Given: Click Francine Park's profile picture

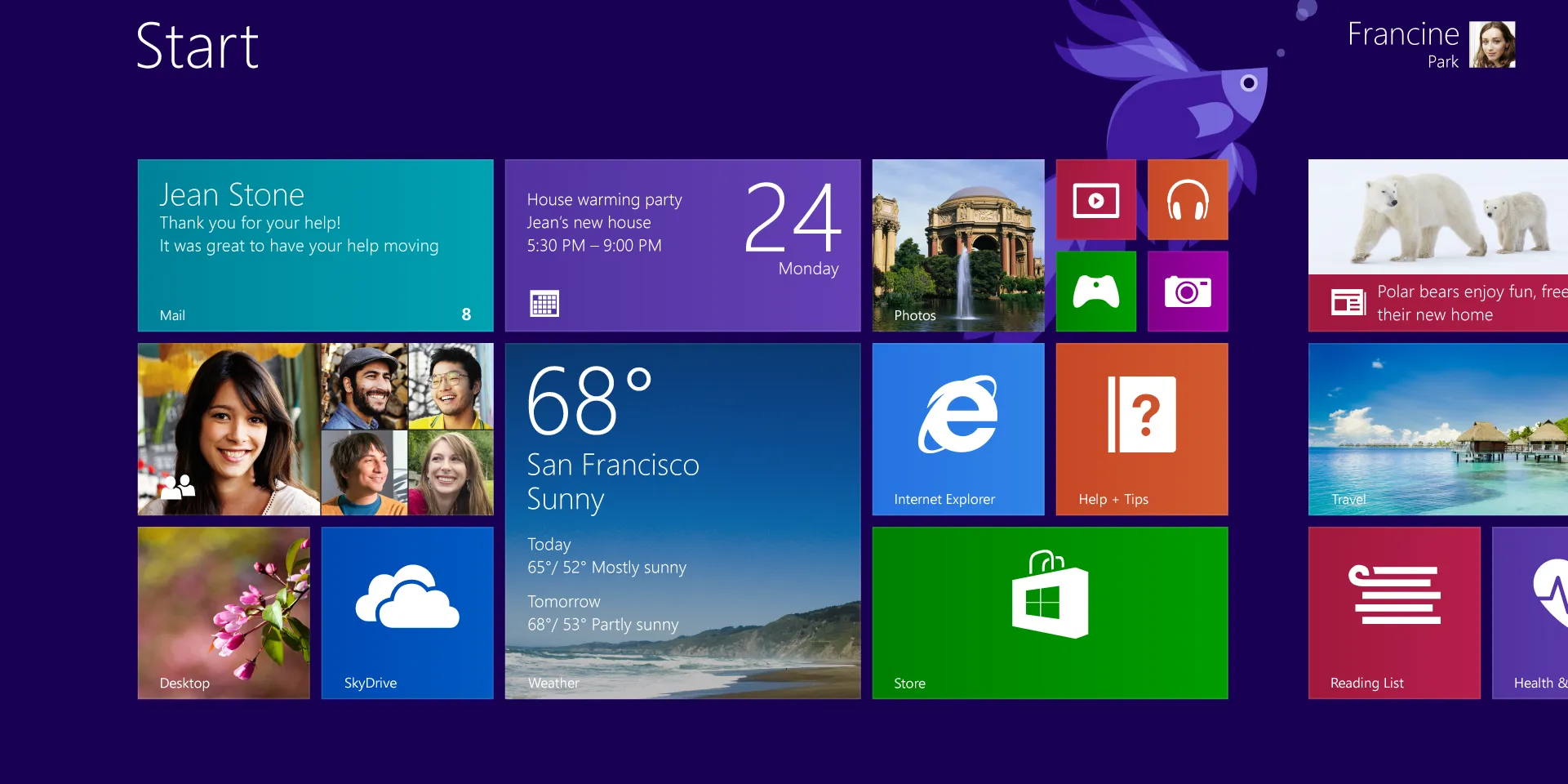Looking at the screenshot, I should pos(1492,44).
